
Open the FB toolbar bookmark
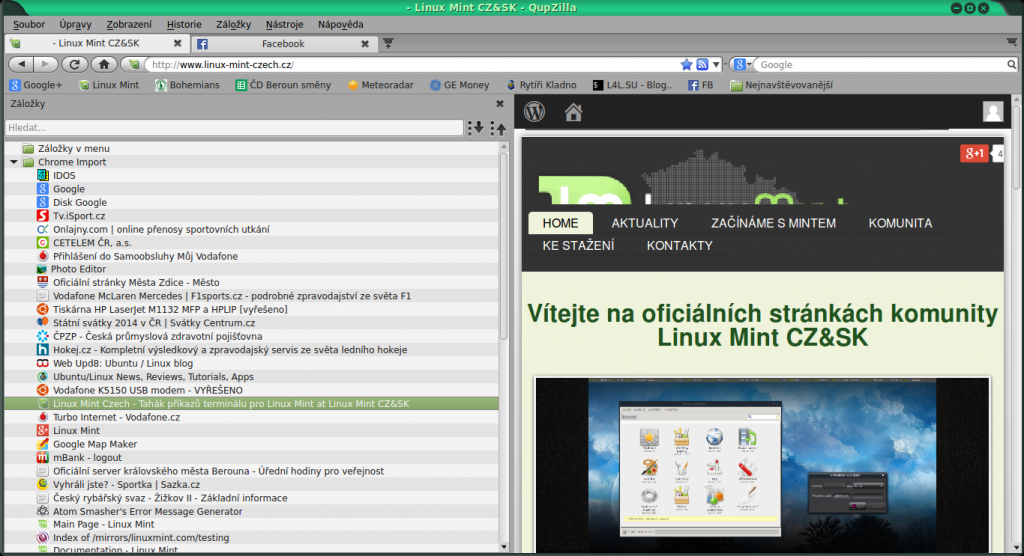click(700, 85)
